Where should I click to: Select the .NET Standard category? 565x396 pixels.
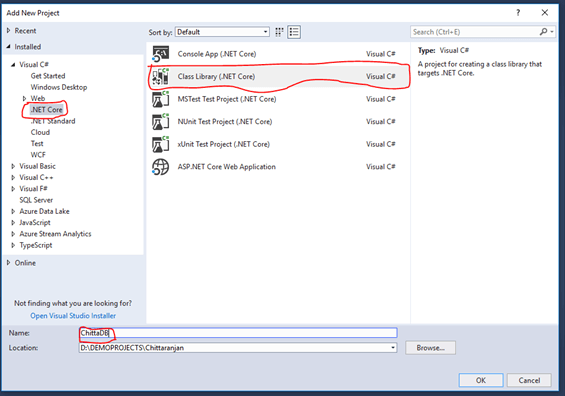click(53, 121)
